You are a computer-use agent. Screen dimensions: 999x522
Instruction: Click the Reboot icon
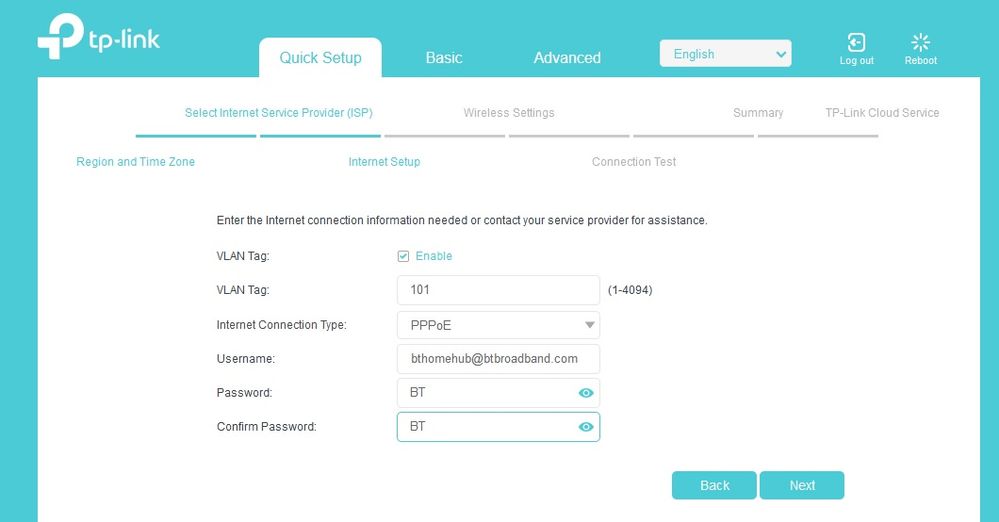pyautogui.click(x=921, y=43)
